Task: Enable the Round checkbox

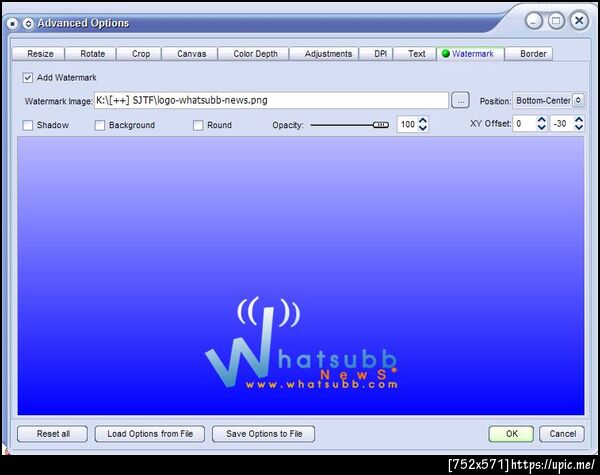Action: 198,125
